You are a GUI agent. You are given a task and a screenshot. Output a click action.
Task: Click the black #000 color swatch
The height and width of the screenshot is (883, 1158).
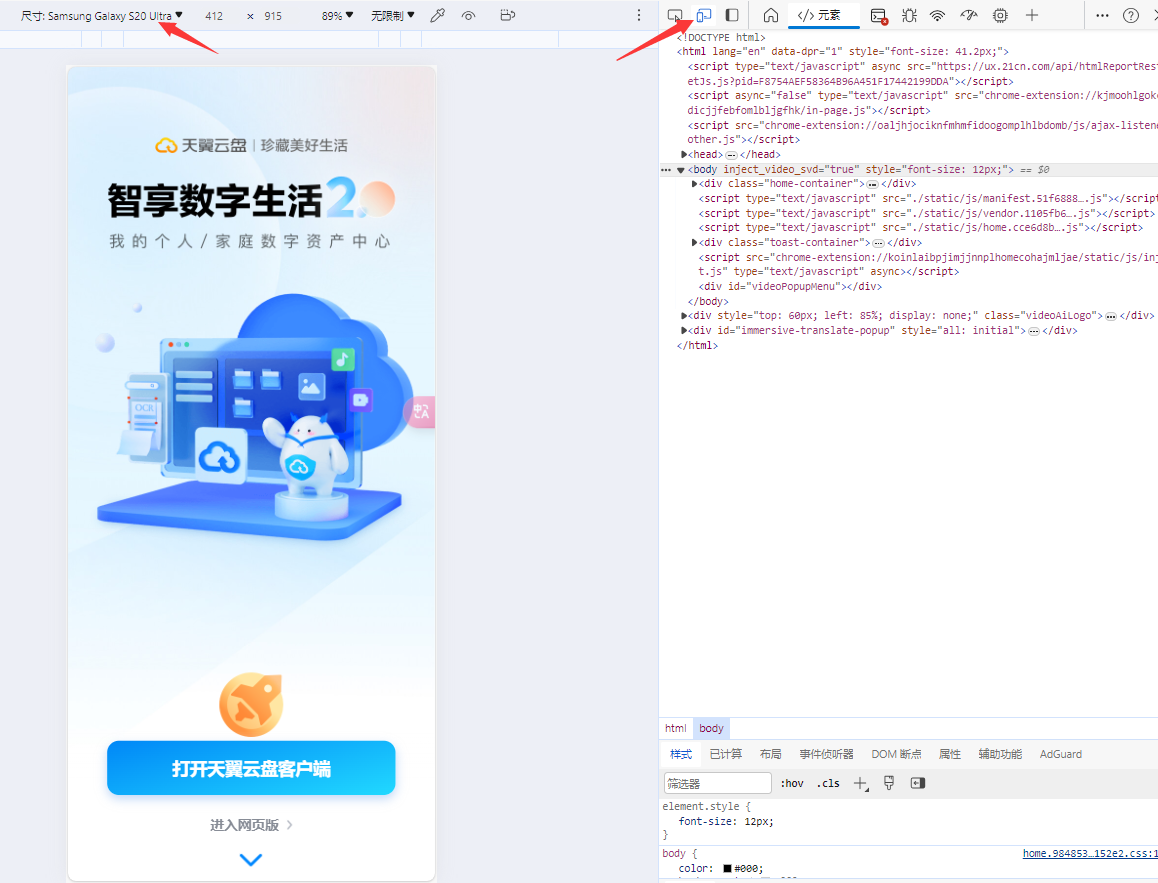point(727,868)
